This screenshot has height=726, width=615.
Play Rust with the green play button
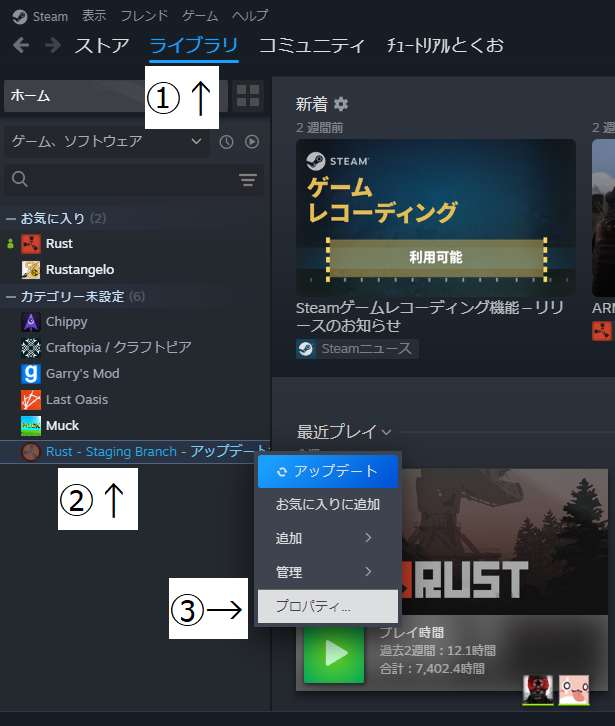tap(334, 653)
